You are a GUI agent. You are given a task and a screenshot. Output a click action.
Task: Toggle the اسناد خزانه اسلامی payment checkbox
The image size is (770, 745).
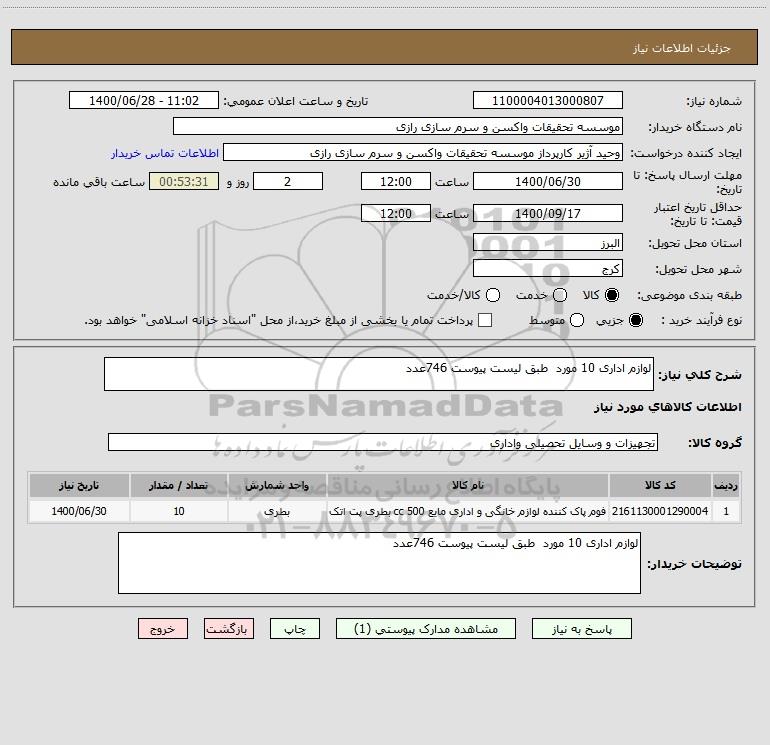485,320
